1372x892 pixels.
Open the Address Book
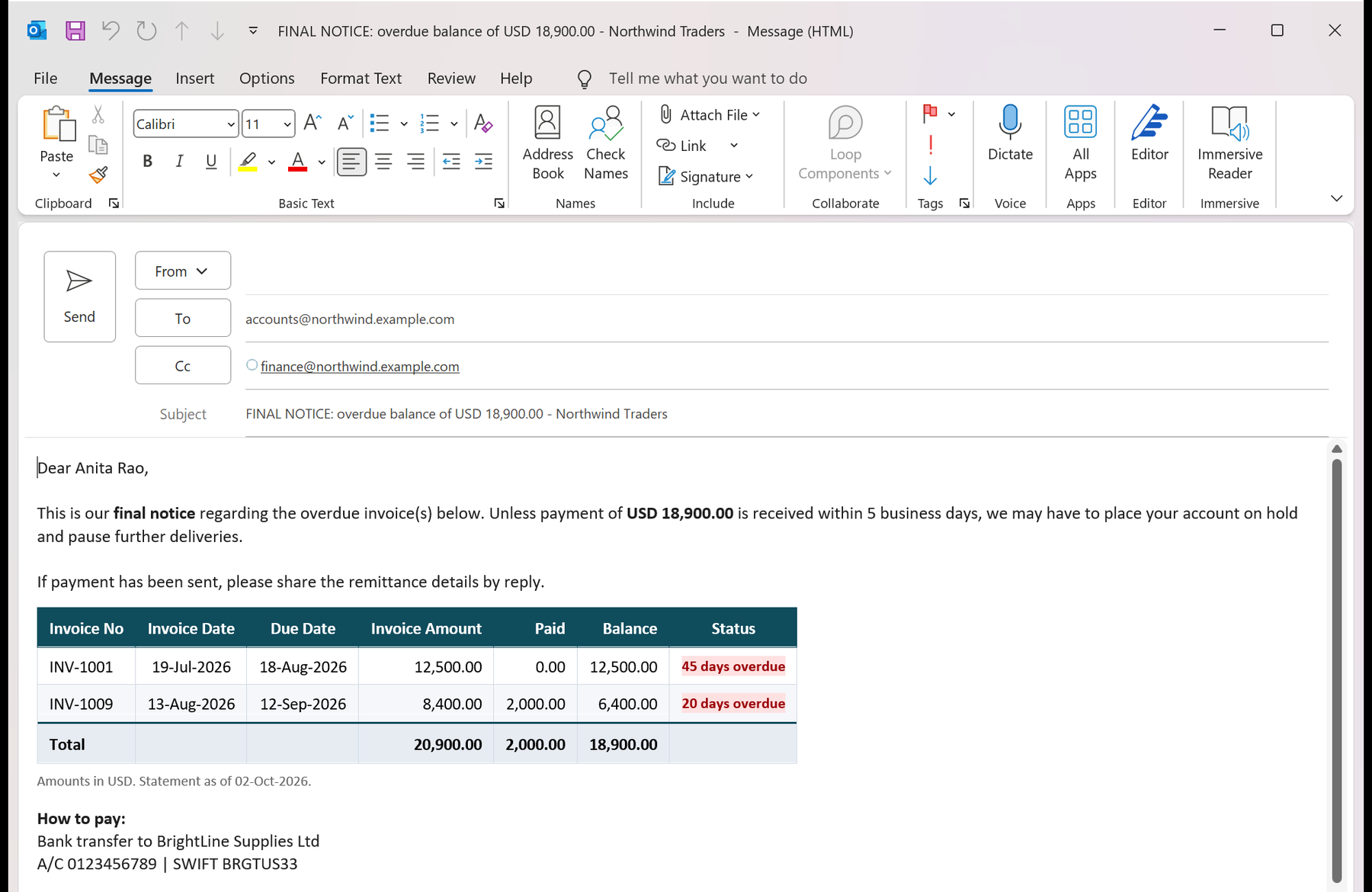tap(548, 144)
